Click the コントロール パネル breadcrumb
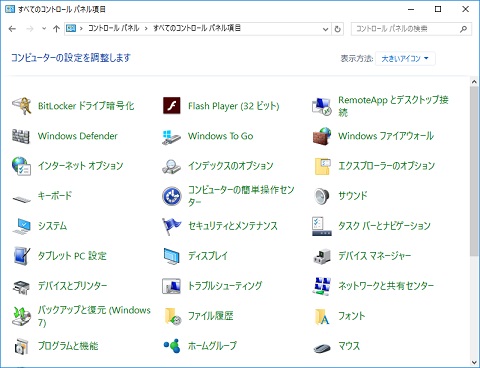This screenshot has width=480, height=368. pos(113,28)
